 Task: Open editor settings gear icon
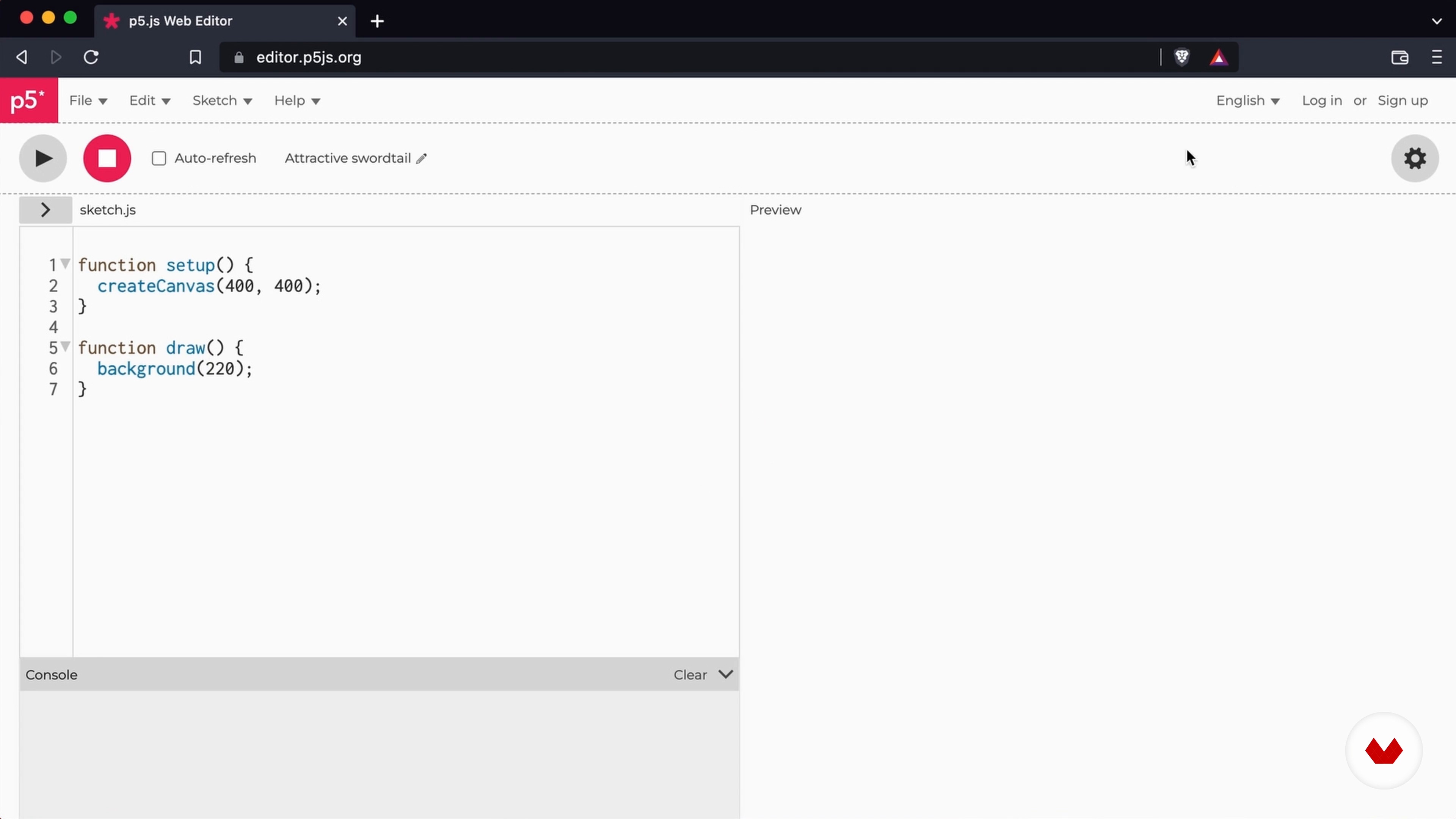pos(1415,158)
